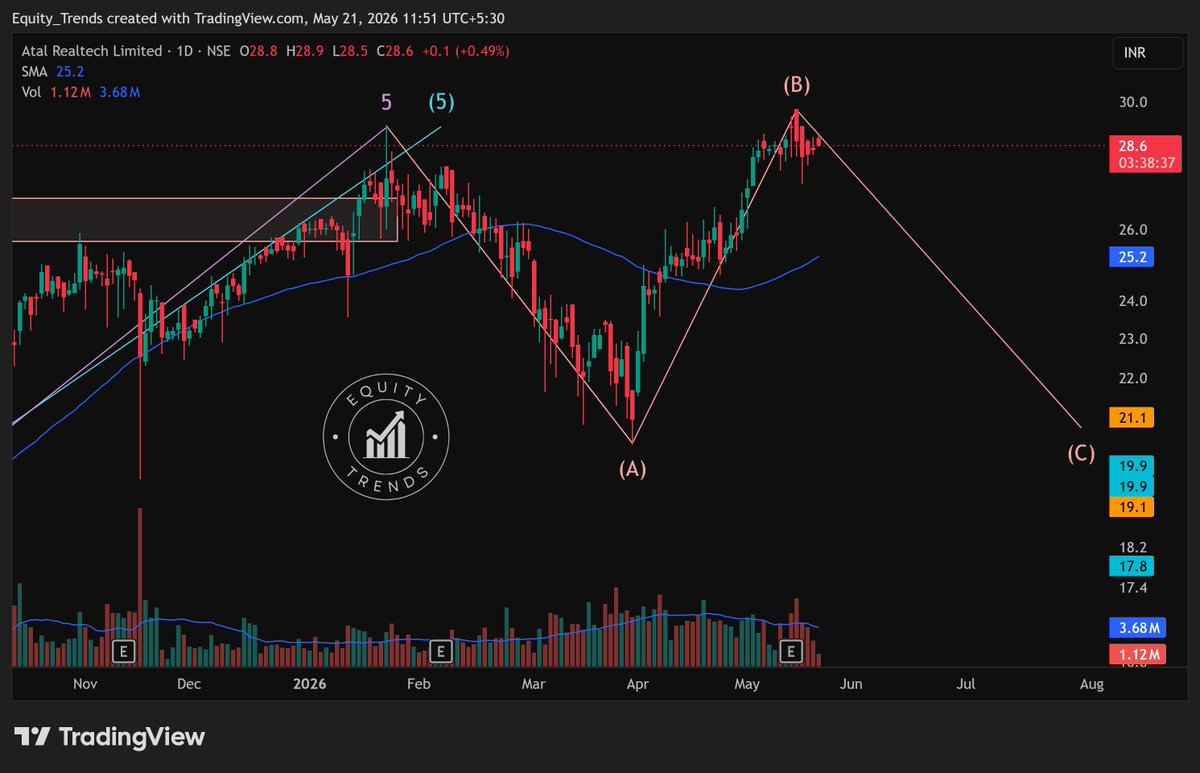This screenshot has height=773, width=1200.
Task: Select the (B) wave label
Action: 796,85
